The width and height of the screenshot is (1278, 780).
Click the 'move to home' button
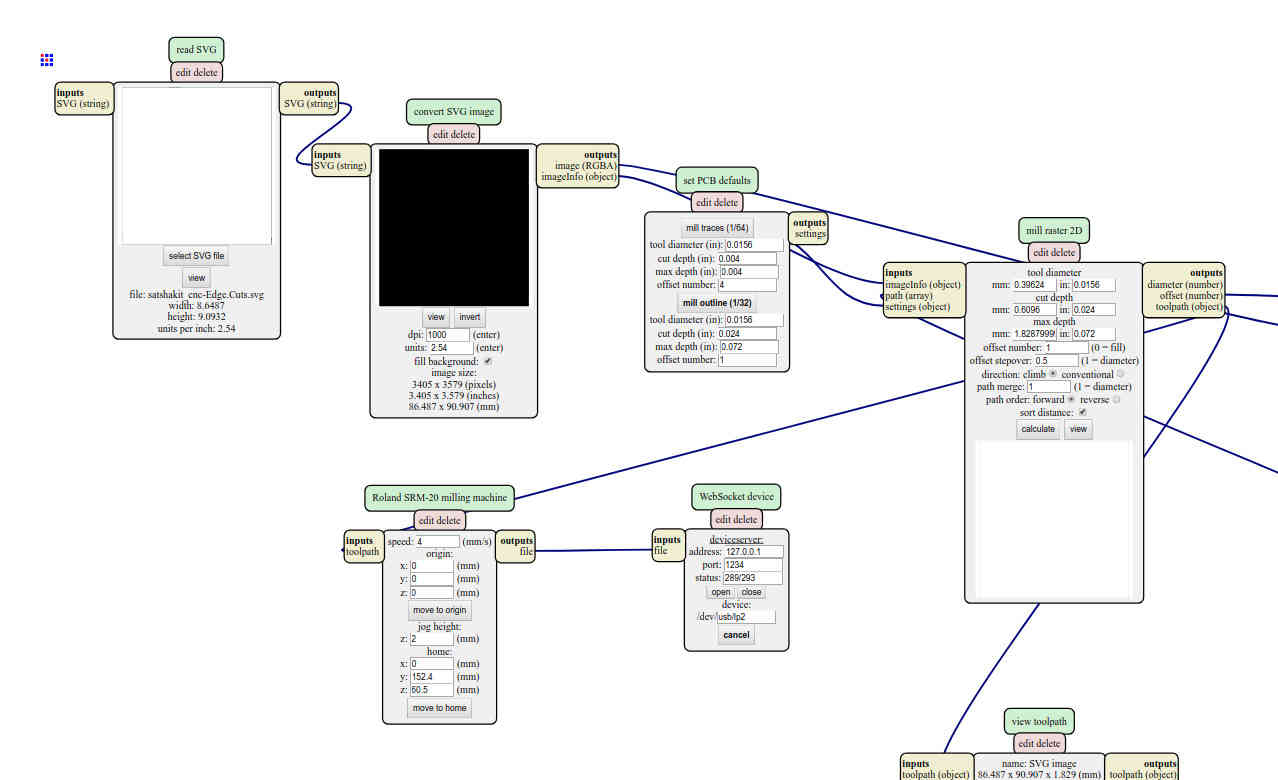pyautogui.click(x=439, y=708)
